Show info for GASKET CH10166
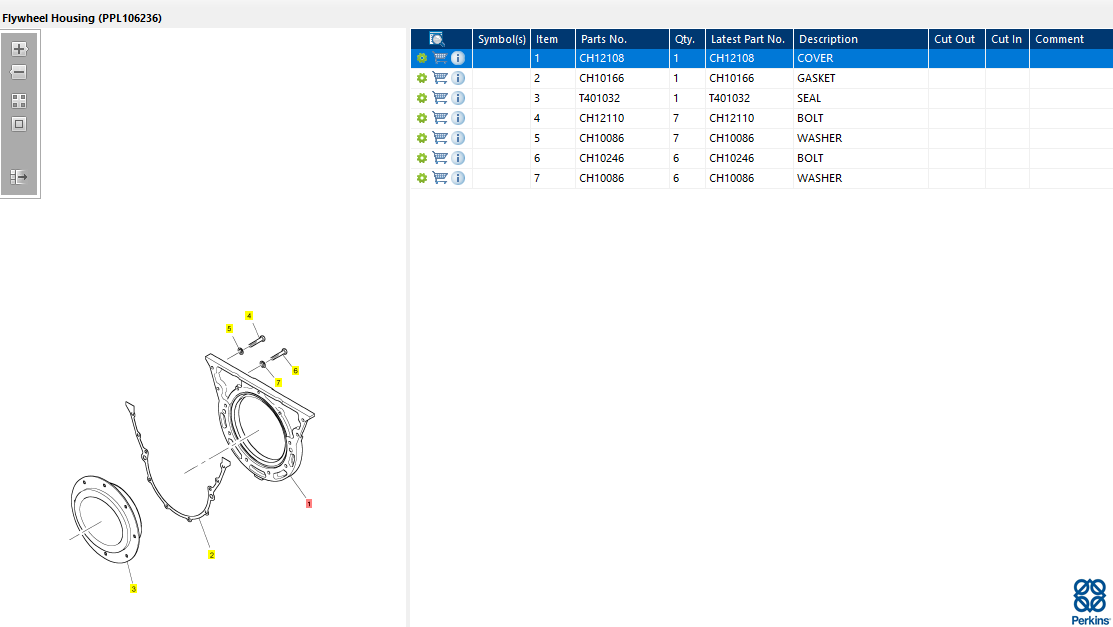The width and height of the screenshot is (1113, 627). click(458, 78)
